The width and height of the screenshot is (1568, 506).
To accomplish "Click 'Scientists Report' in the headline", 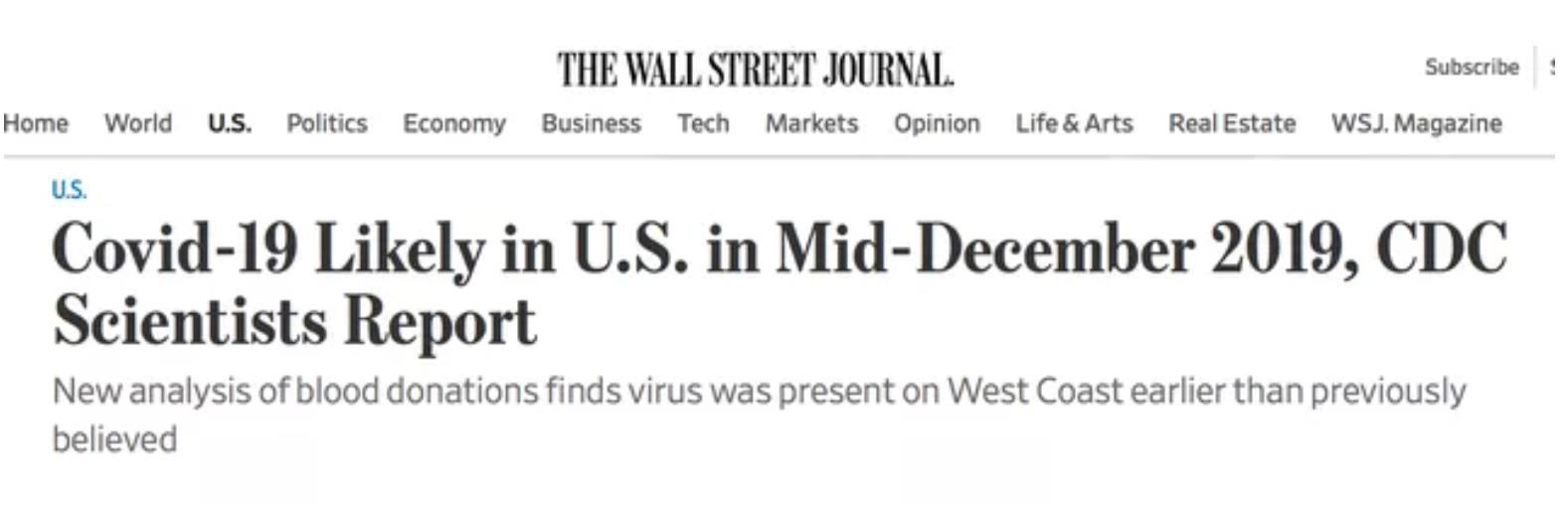I will click(x=294, y=321).
